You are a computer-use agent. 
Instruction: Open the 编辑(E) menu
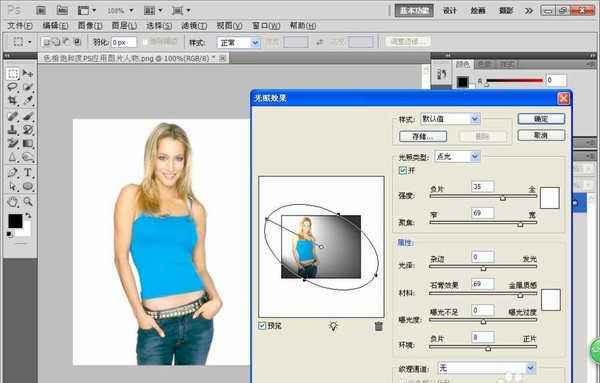tap(55, 26)
